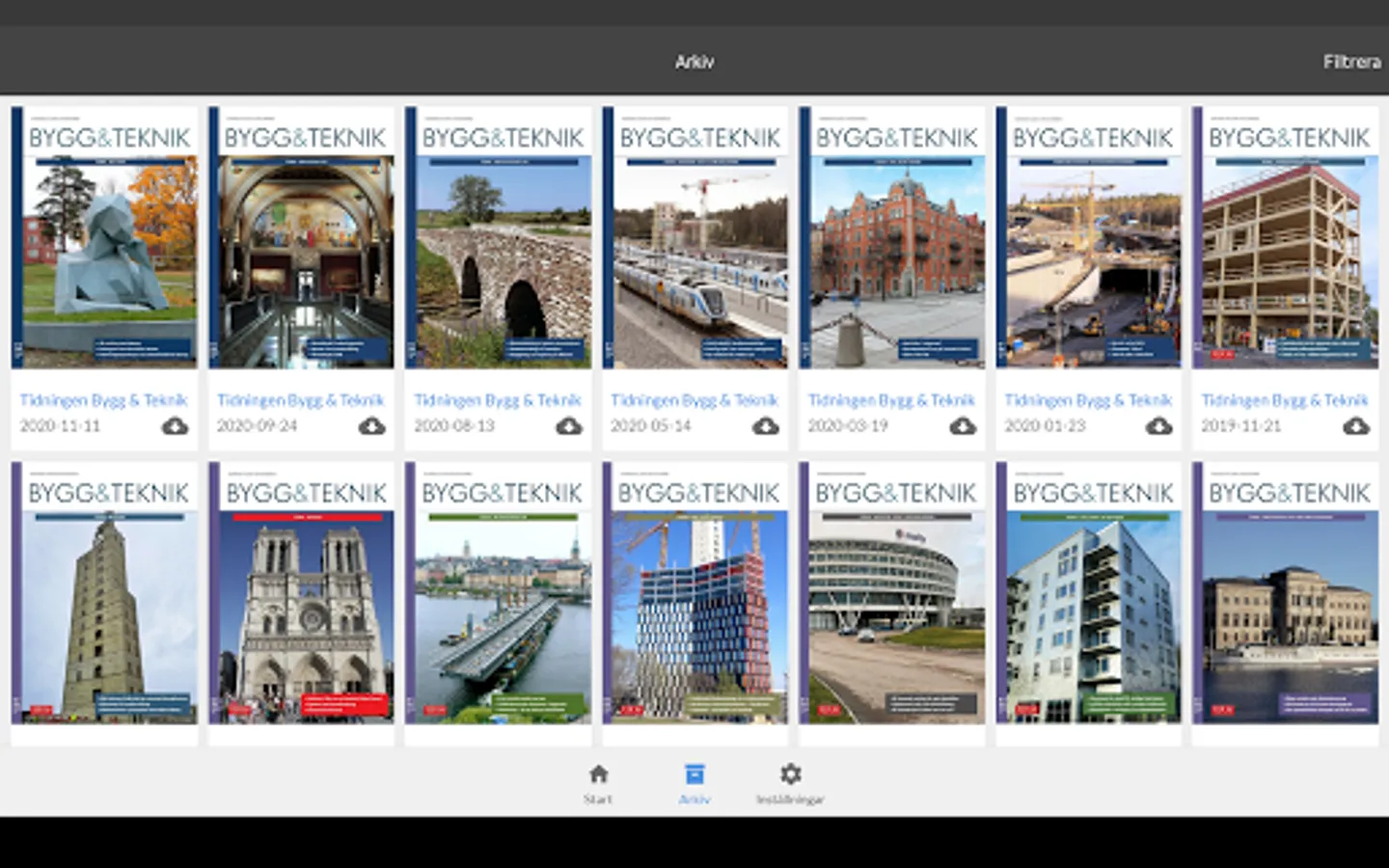Open the Filtrera filter option
This screenshot has height=868, width=1389.
click(x=1351, y=62)
